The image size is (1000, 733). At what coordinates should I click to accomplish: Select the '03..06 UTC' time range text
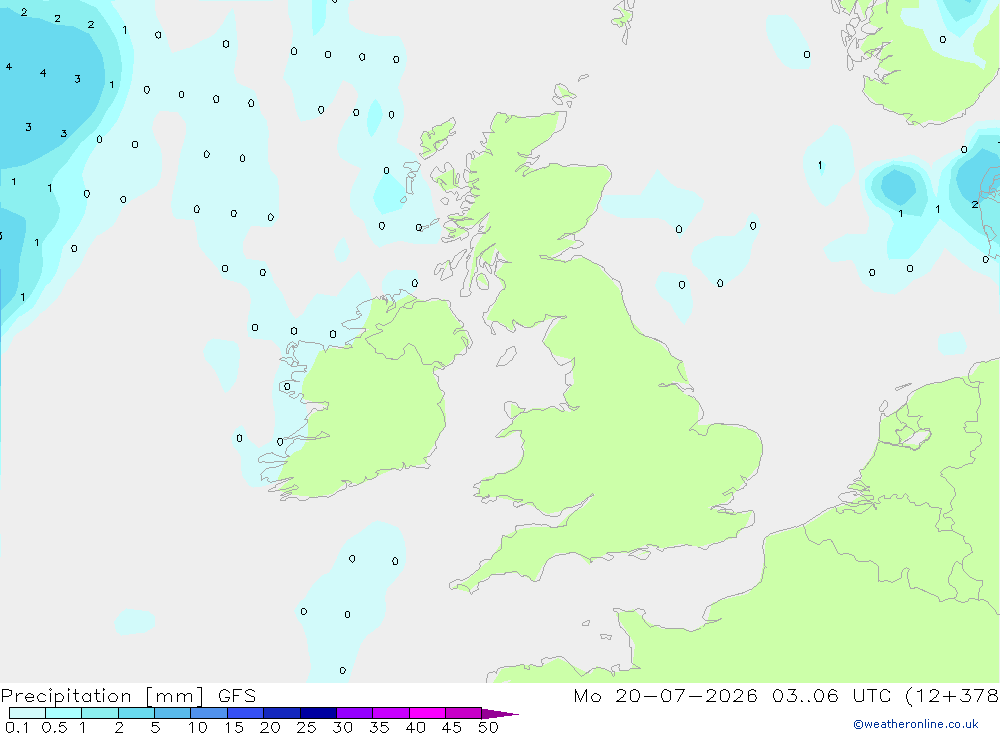click(x=830, y=695)
